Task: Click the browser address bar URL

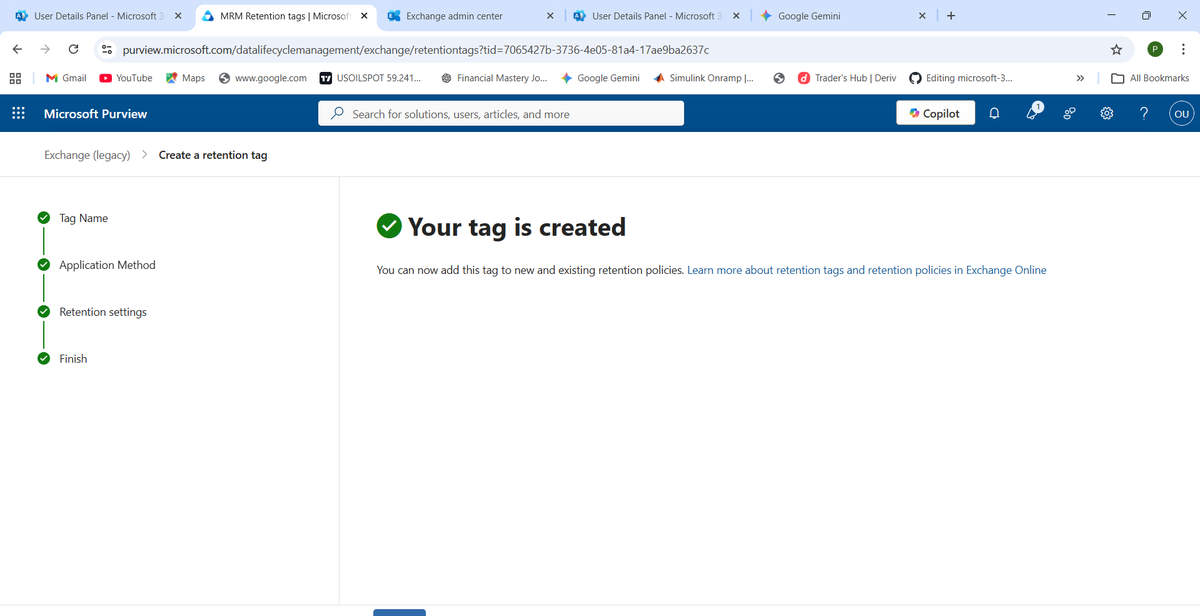Action: [x=417, y=50]
